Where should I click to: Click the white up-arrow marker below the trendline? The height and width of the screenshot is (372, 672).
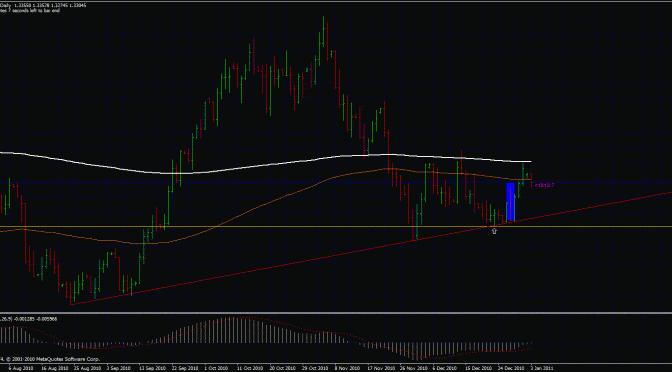(494, 231)
